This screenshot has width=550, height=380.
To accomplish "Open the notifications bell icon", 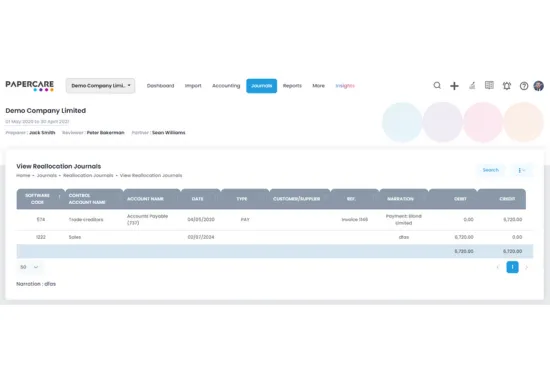I will tap(507, 86).
